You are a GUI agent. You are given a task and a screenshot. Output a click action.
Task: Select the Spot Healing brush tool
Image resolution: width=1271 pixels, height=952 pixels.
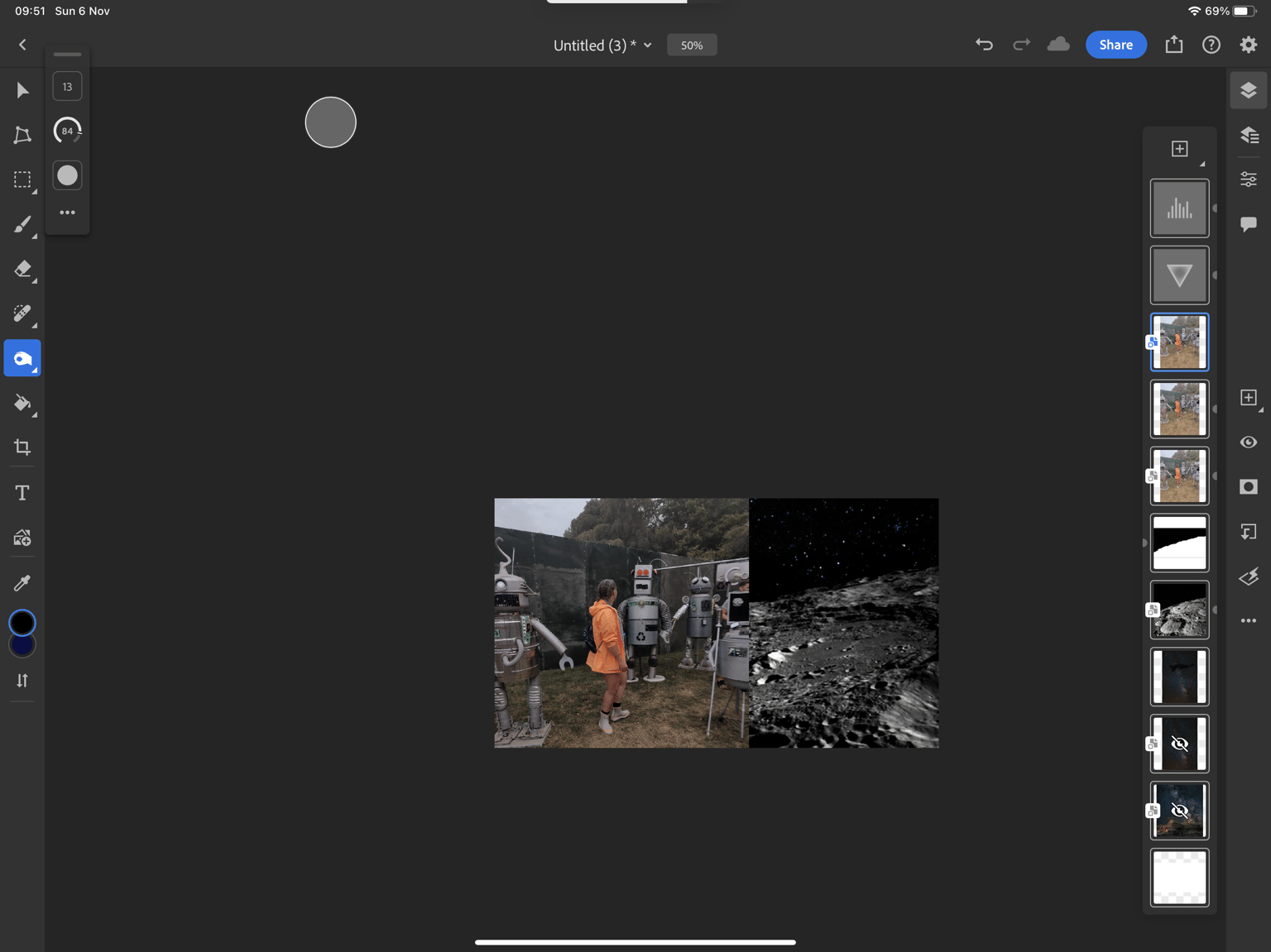[x=22, y=313]
